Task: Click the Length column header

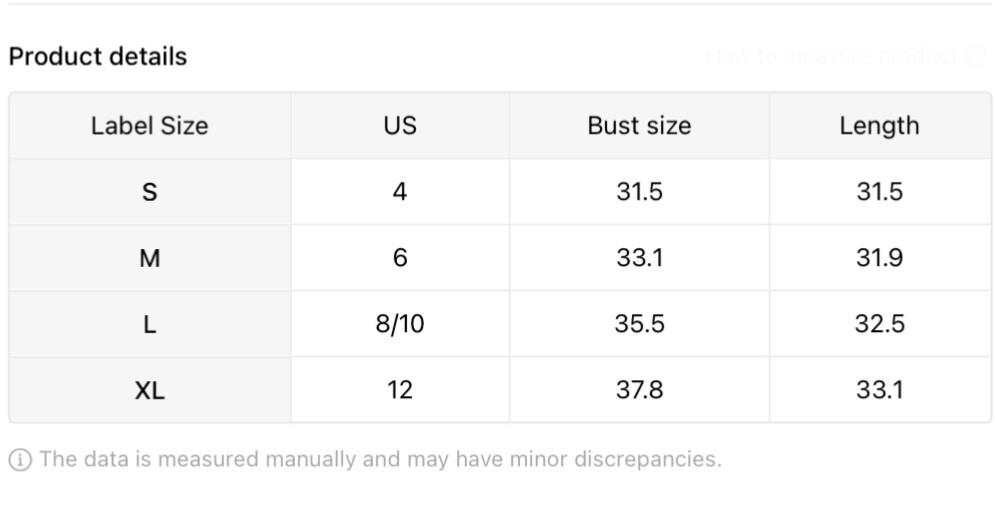Action: tap(880, 126)
